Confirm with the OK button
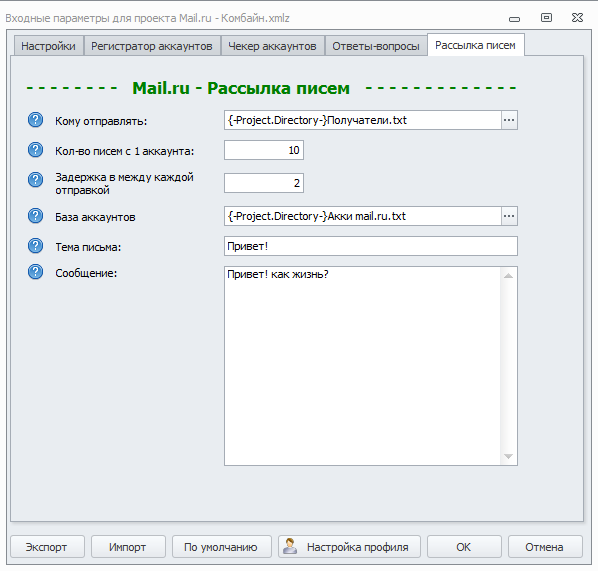Screen dimensions: 598x571 (464, 547)
